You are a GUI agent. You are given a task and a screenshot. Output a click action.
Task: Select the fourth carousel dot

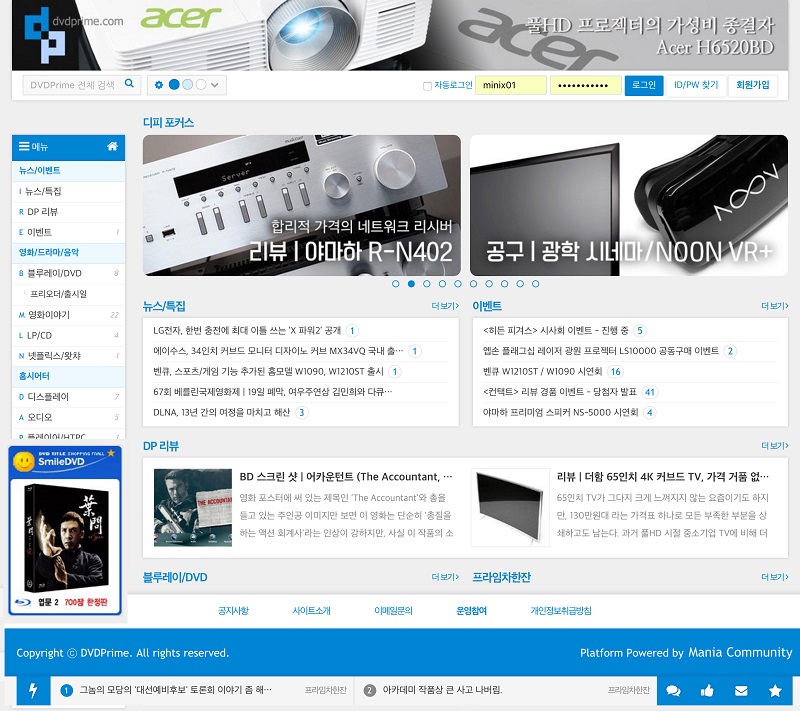[442, 284]
